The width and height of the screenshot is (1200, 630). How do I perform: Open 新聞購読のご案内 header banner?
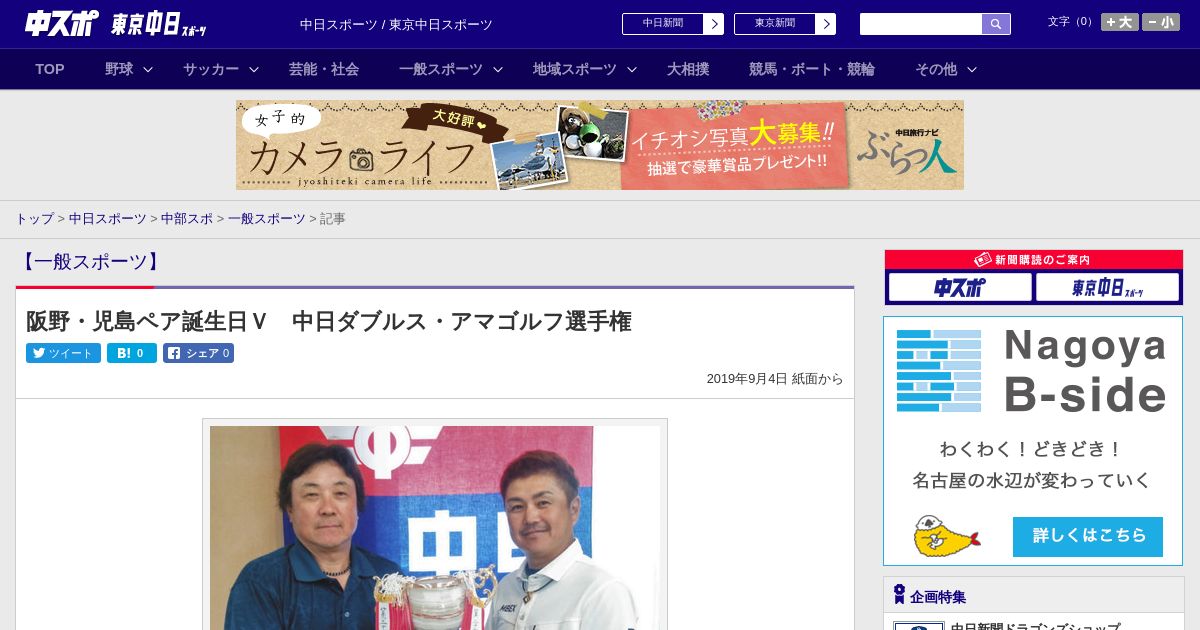(1034, 259)
